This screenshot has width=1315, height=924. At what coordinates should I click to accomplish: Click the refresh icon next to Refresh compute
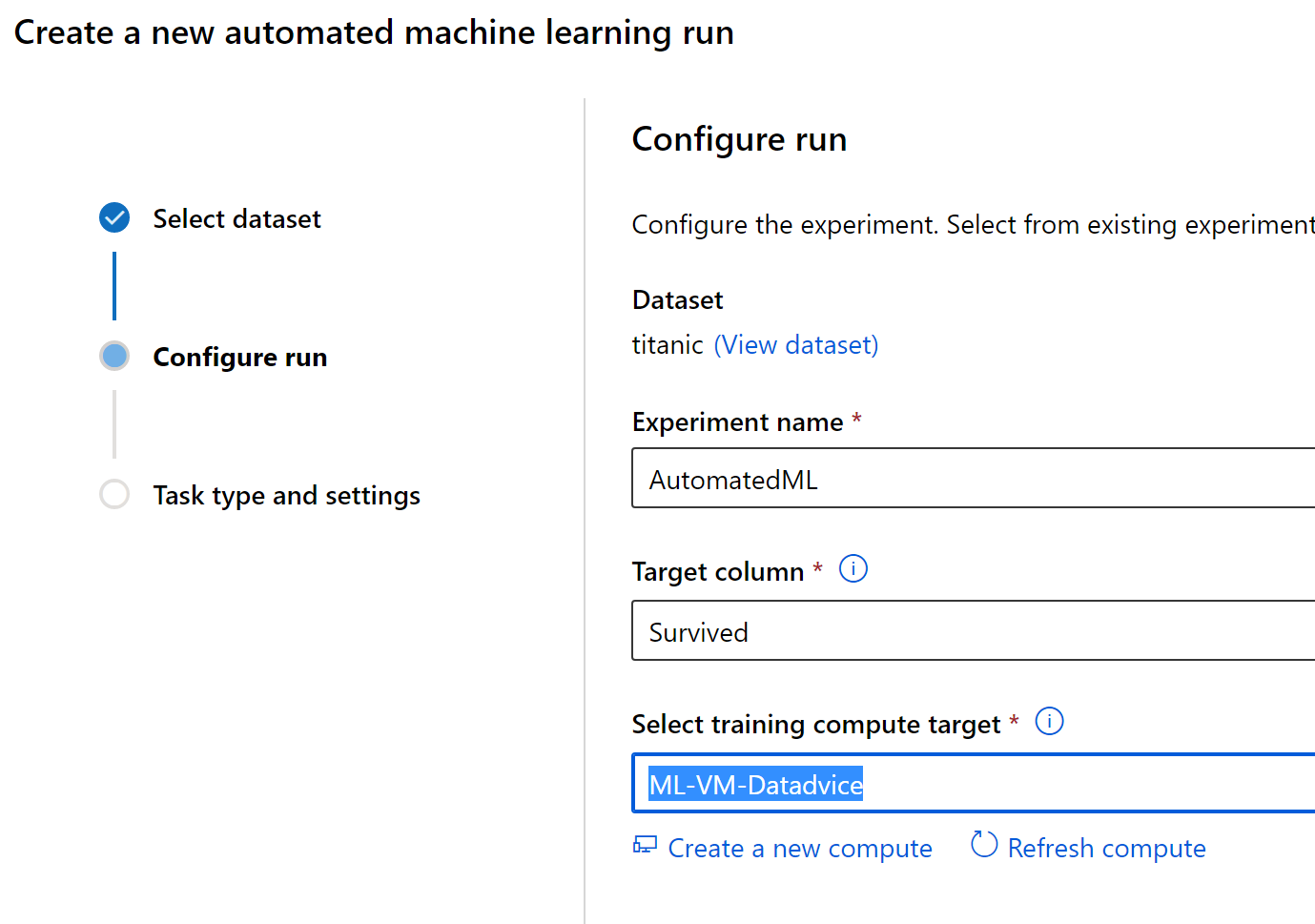coord(982,845)
